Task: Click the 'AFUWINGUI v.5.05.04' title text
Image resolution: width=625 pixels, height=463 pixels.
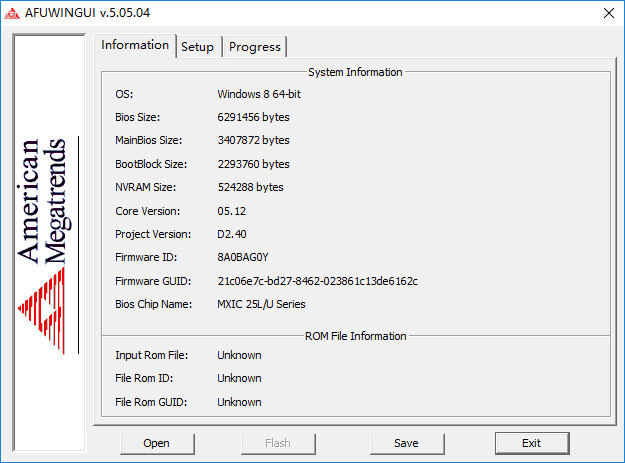Action: pos(87,13)
